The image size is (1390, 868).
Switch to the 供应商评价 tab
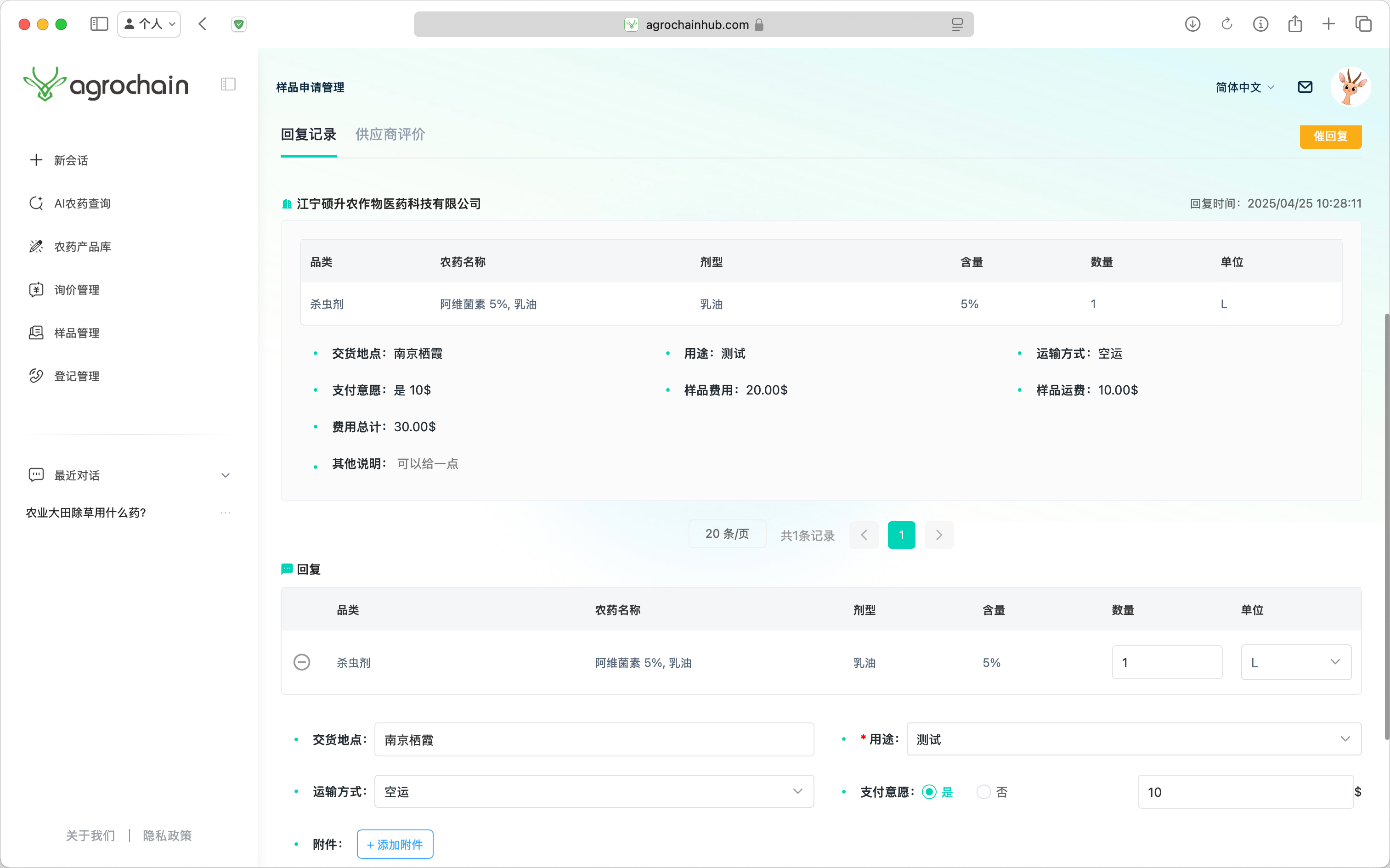390,134
